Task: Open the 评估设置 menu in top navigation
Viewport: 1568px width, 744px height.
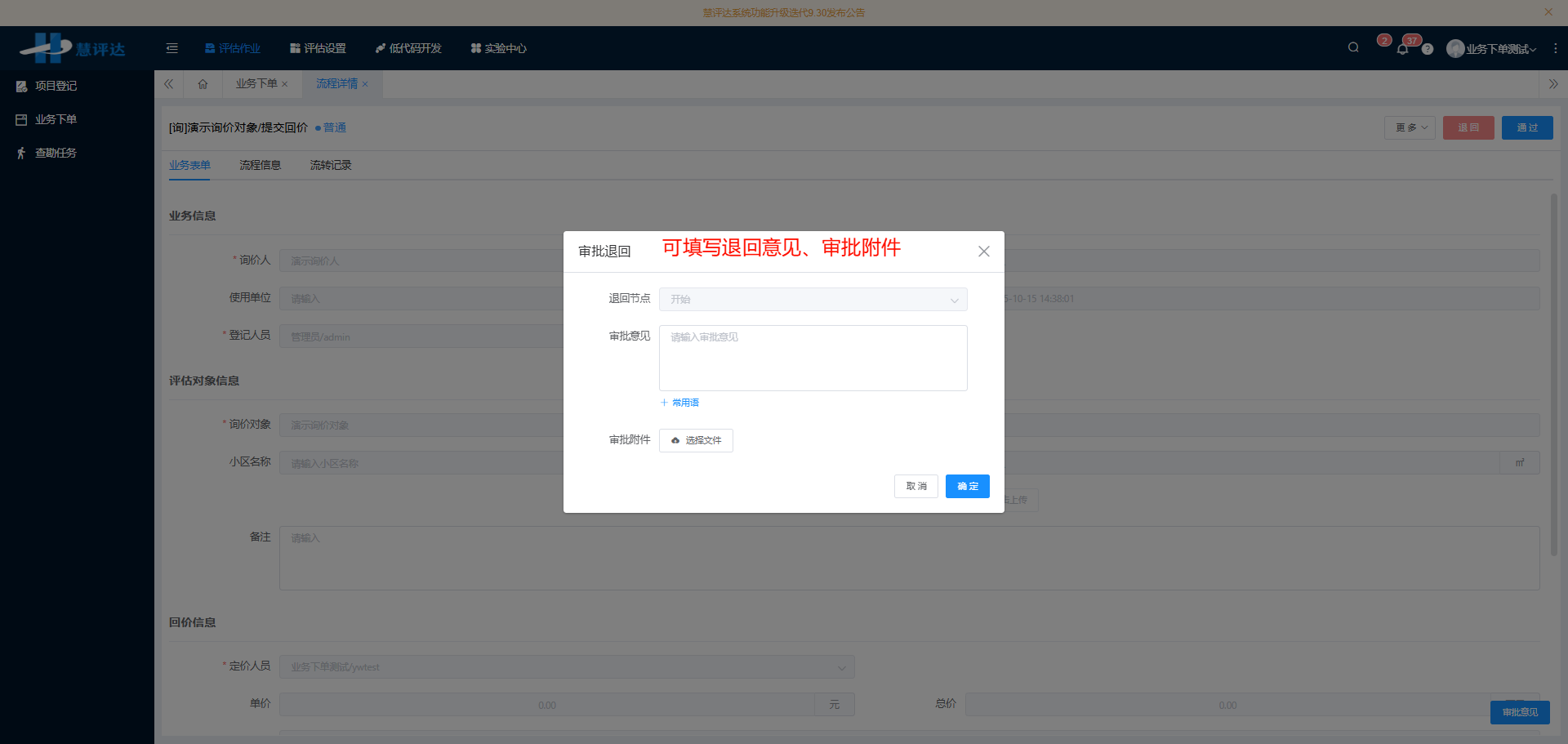Action: (324, 48)
